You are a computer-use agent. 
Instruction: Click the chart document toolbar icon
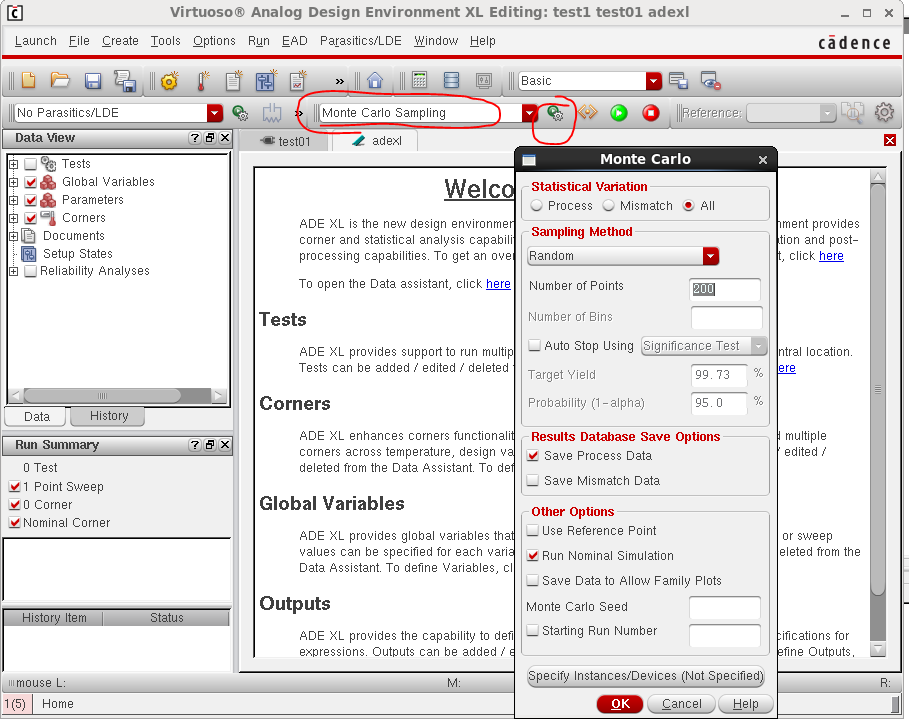[298, 81]
